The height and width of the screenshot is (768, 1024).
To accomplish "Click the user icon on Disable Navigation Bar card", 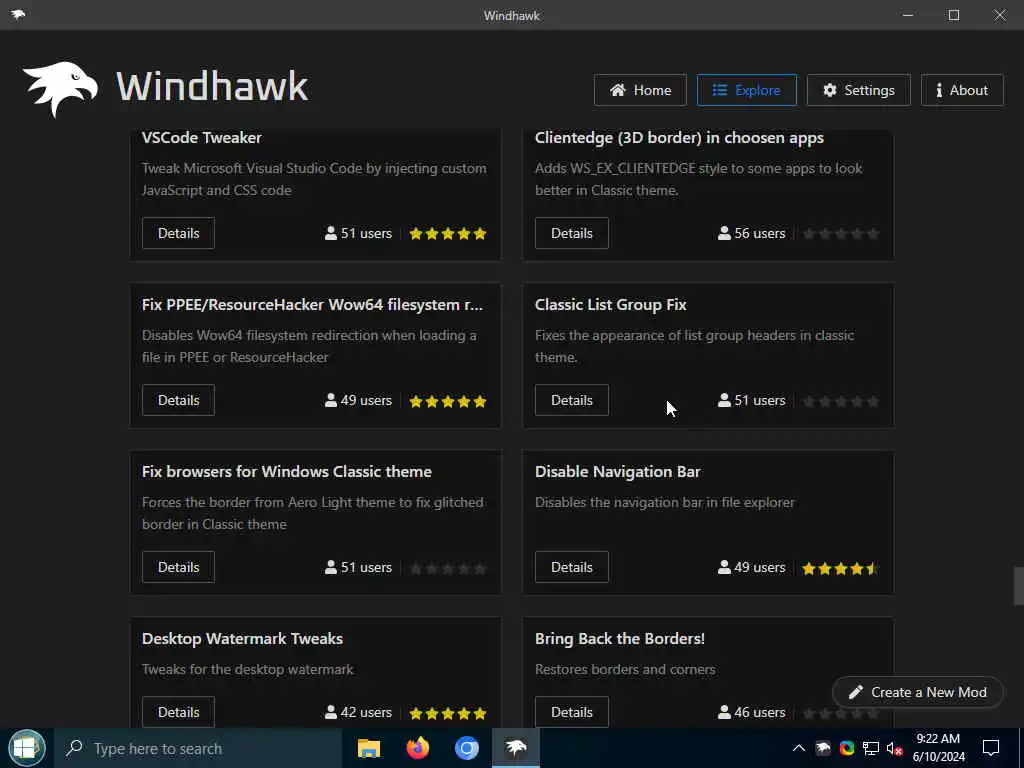I will tap(724, 567).
